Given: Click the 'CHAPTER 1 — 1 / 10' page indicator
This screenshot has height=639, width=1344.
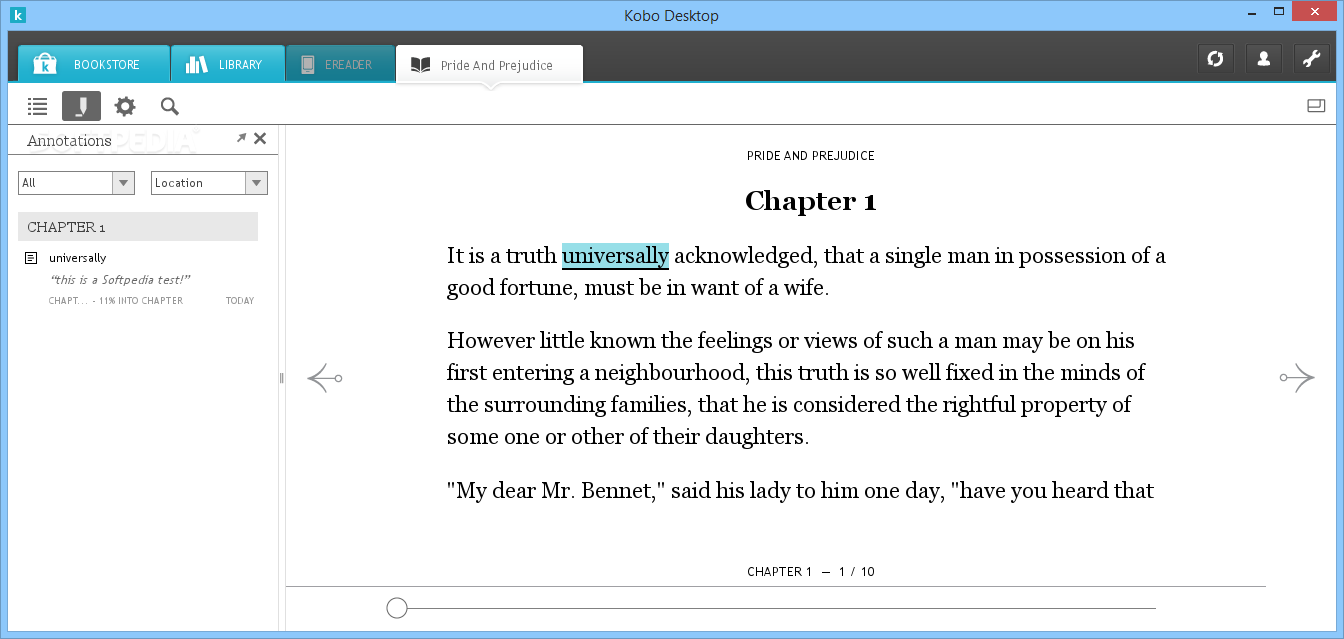Looking at the screenshot, I should click(811, 572).
